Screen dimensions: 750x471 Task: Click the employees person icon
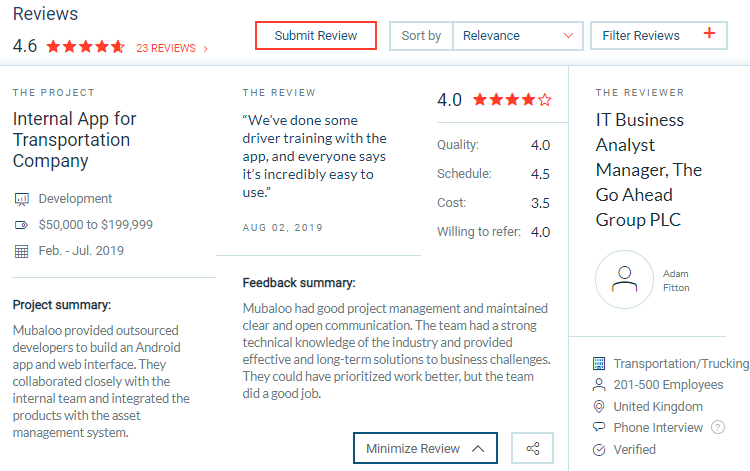[x=599, y=384]
